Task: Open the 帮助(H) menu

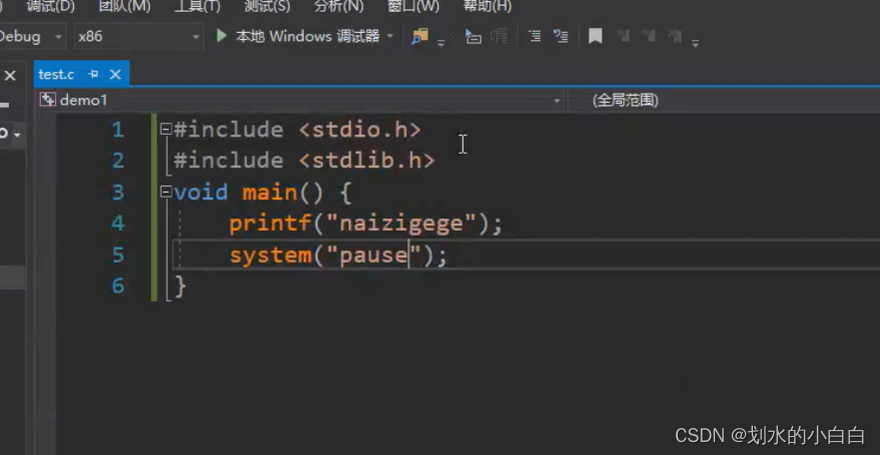Action: 487,7
